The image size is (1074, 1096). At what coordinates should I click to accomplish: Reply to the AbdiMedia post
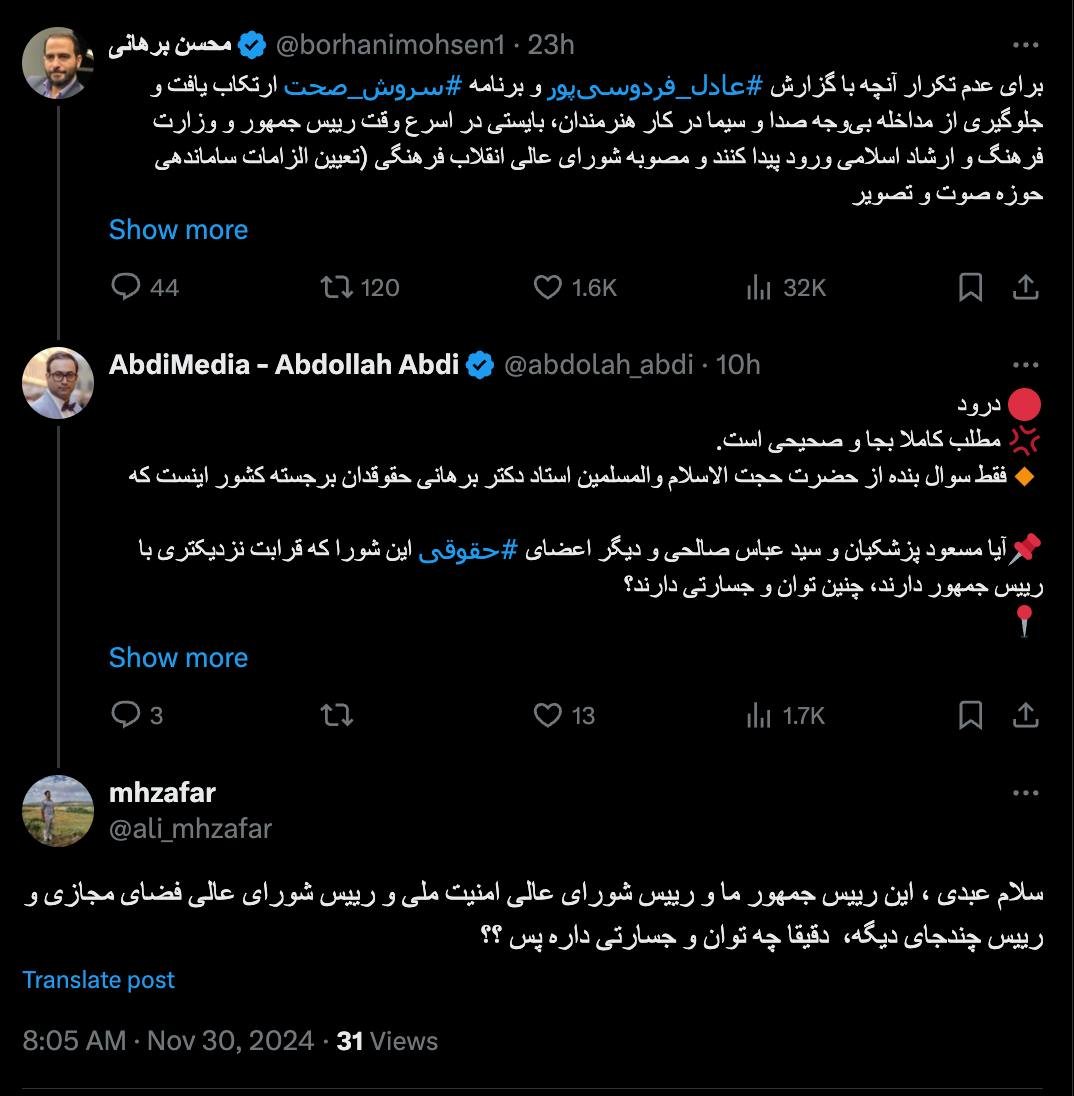coord(126,715)
